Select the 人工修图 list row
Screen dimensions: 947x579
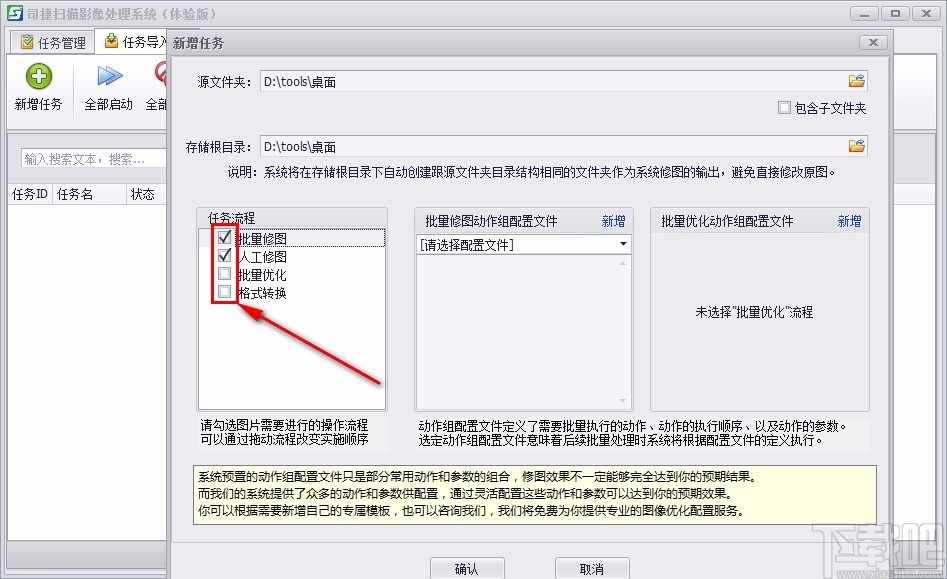292,257
